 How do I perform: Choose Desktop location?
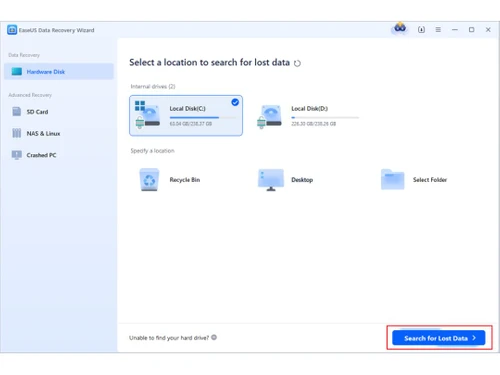(x=302, y=180)
